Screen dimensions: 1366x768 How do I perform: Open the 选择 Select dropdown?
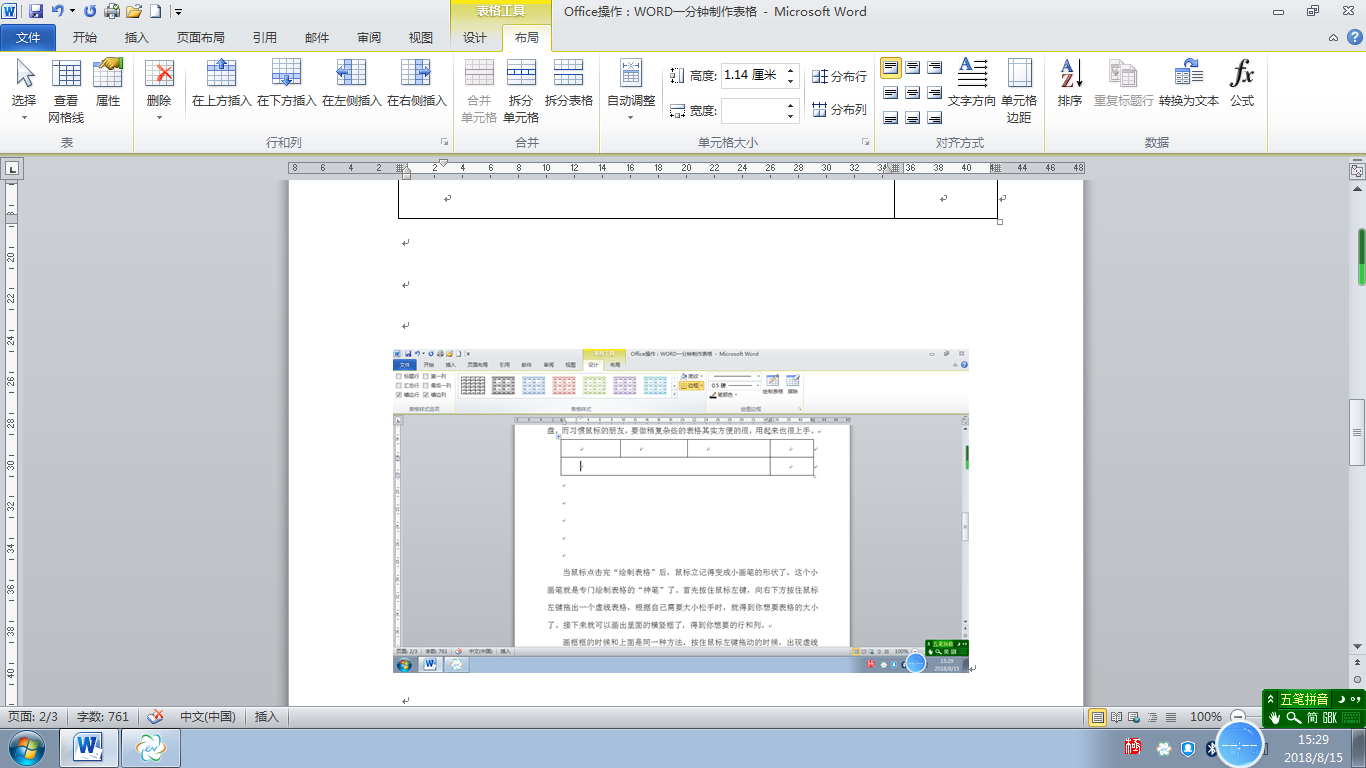[24, 90]
